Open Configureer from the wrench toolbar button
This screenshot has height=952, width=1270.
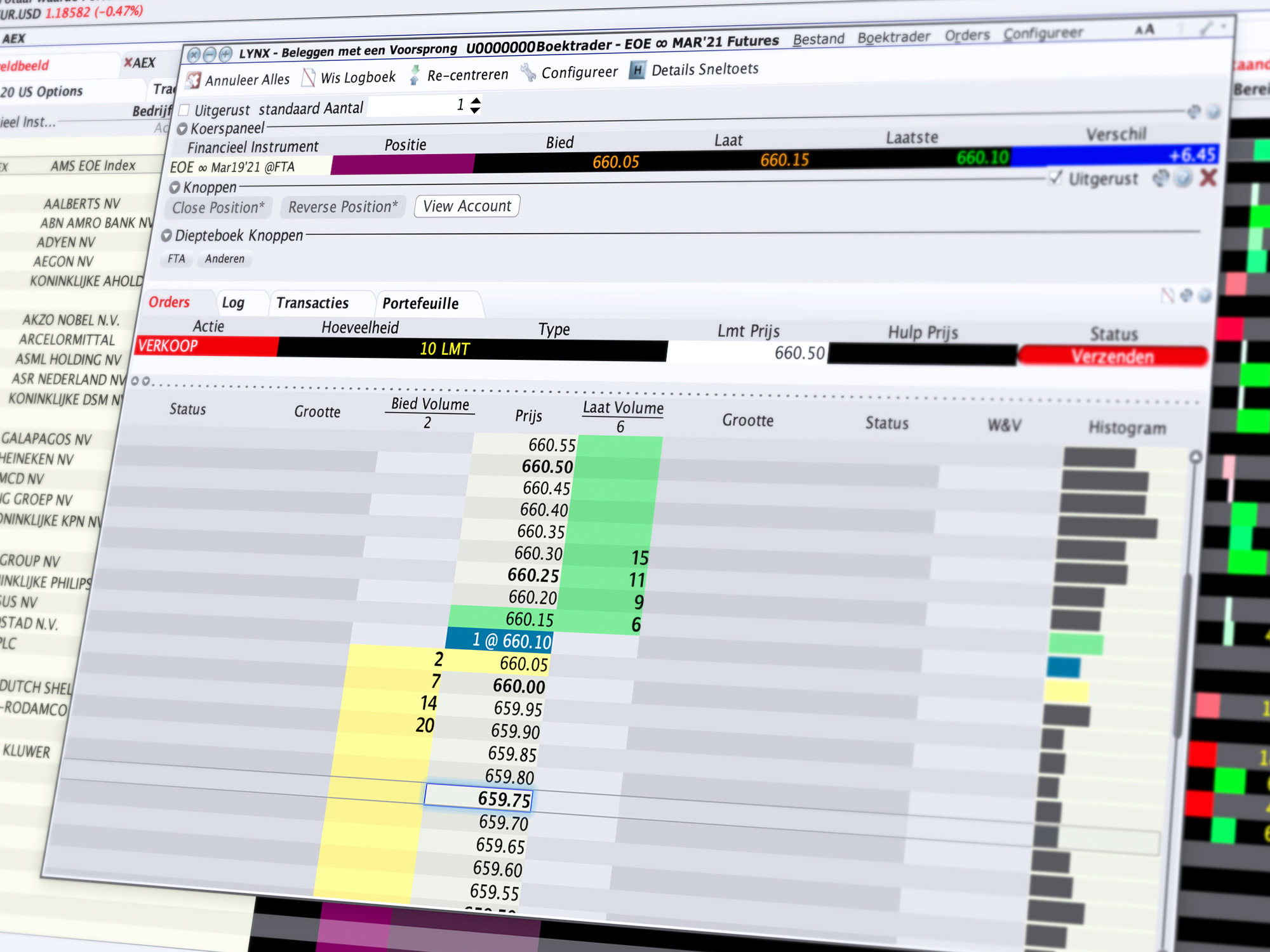pos(570,72)
